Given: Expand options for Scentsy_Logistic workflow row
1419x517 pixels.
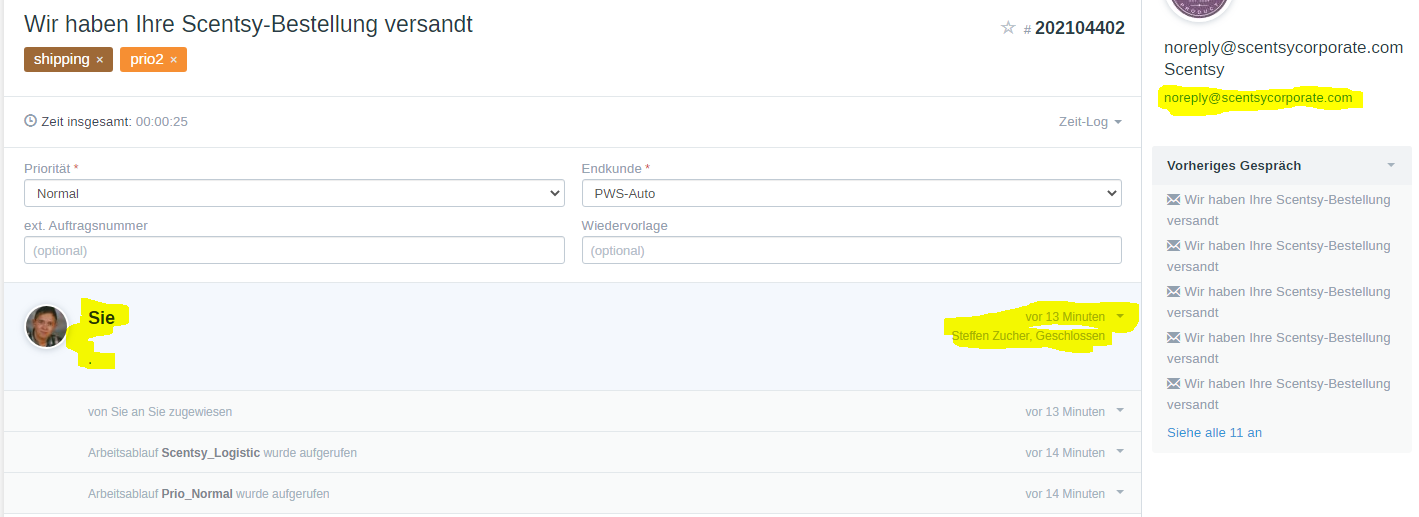Looking at the screenshot, I should 1120,452.
